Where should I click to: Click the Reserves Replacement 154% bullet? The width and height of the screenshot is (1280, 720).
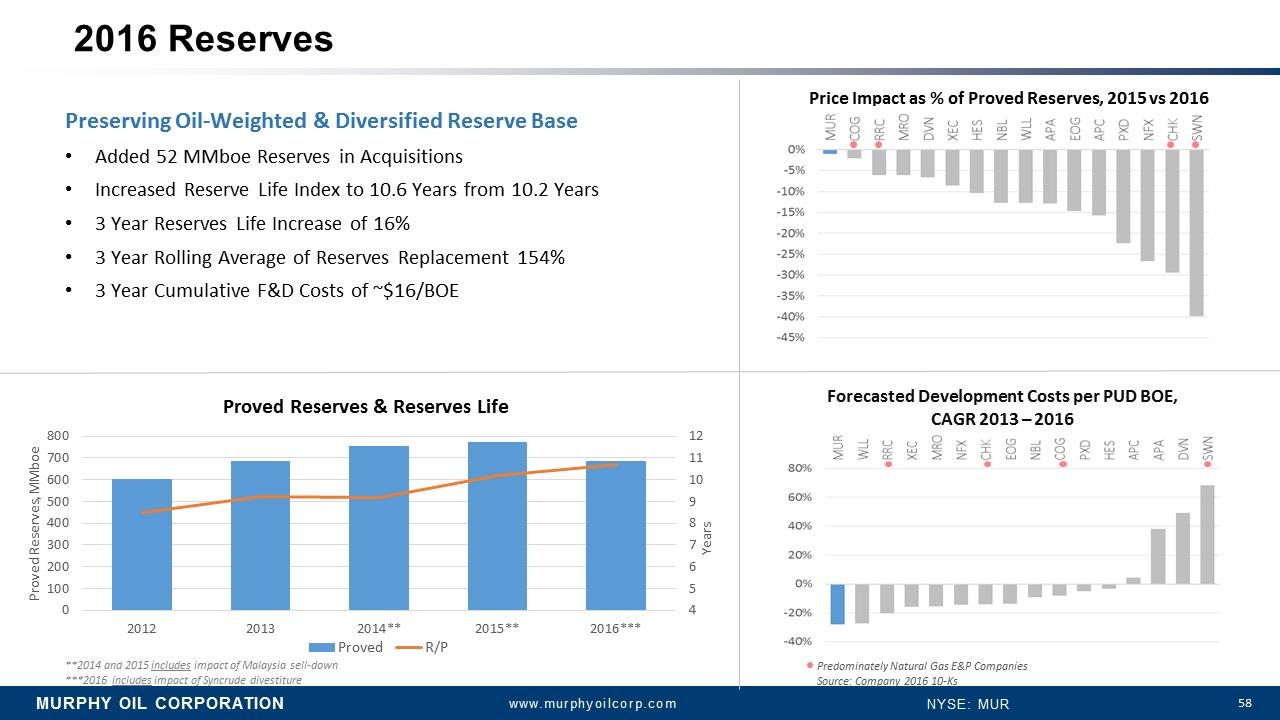[330, 257]
